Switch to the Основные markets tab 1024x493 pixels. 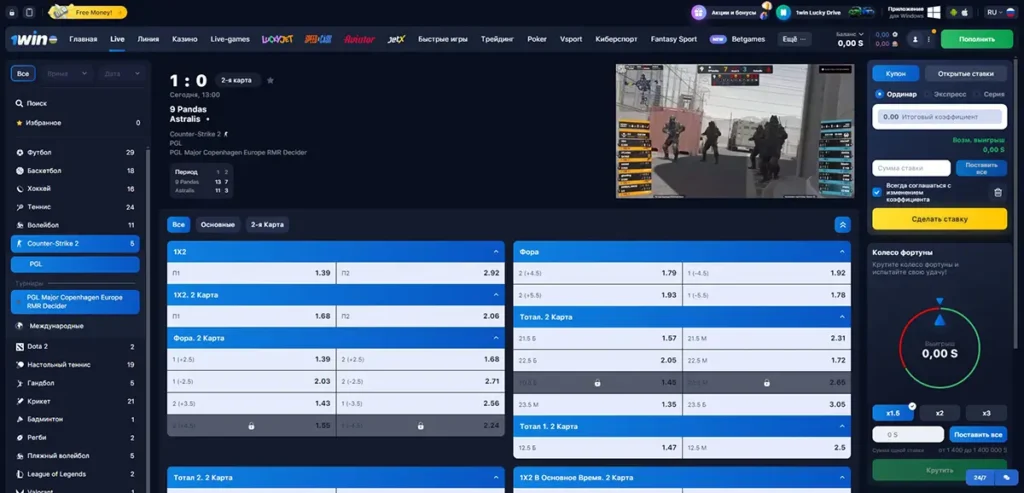pos(217,225)
